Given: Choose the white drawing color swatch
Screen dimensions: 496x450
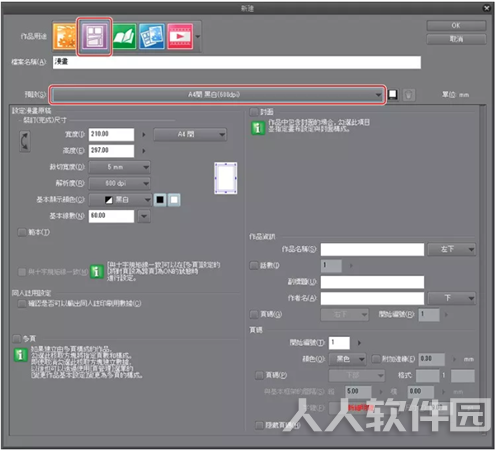Looking at the screenshot, I should coord(174,200).
